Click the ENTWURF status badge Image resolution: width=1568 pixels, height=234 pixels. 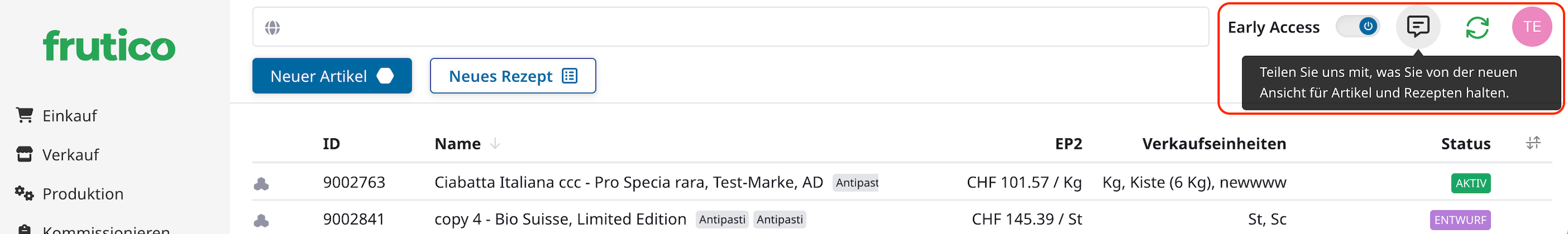(1460, 220)
